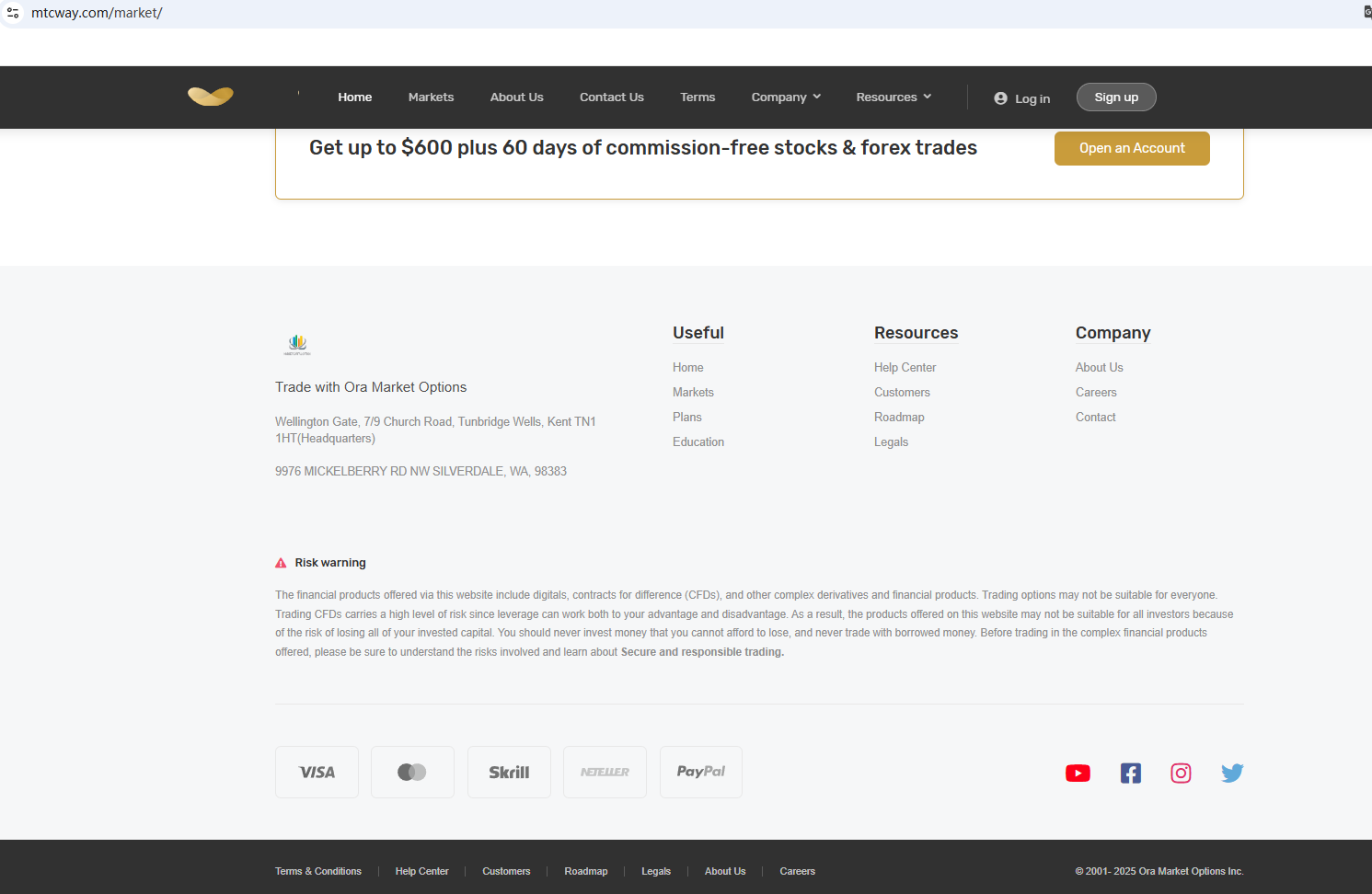The image size is (1372, 894).
Task: Click the Instagram icon in footer
Action: 1181,774
